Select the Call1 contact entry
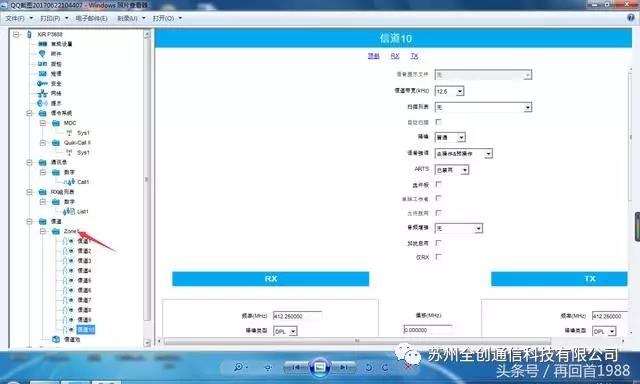This screenshot has width=640, height=384. [83, 182]
